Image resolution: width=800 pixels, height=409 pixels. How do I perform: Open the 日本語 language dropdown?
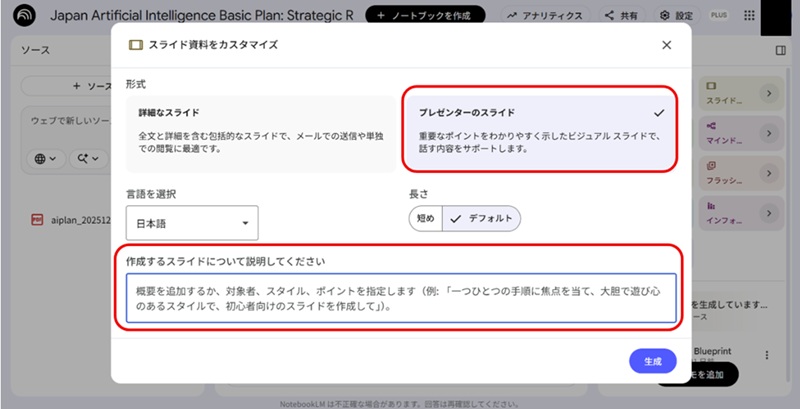click(x=192, y=223)
